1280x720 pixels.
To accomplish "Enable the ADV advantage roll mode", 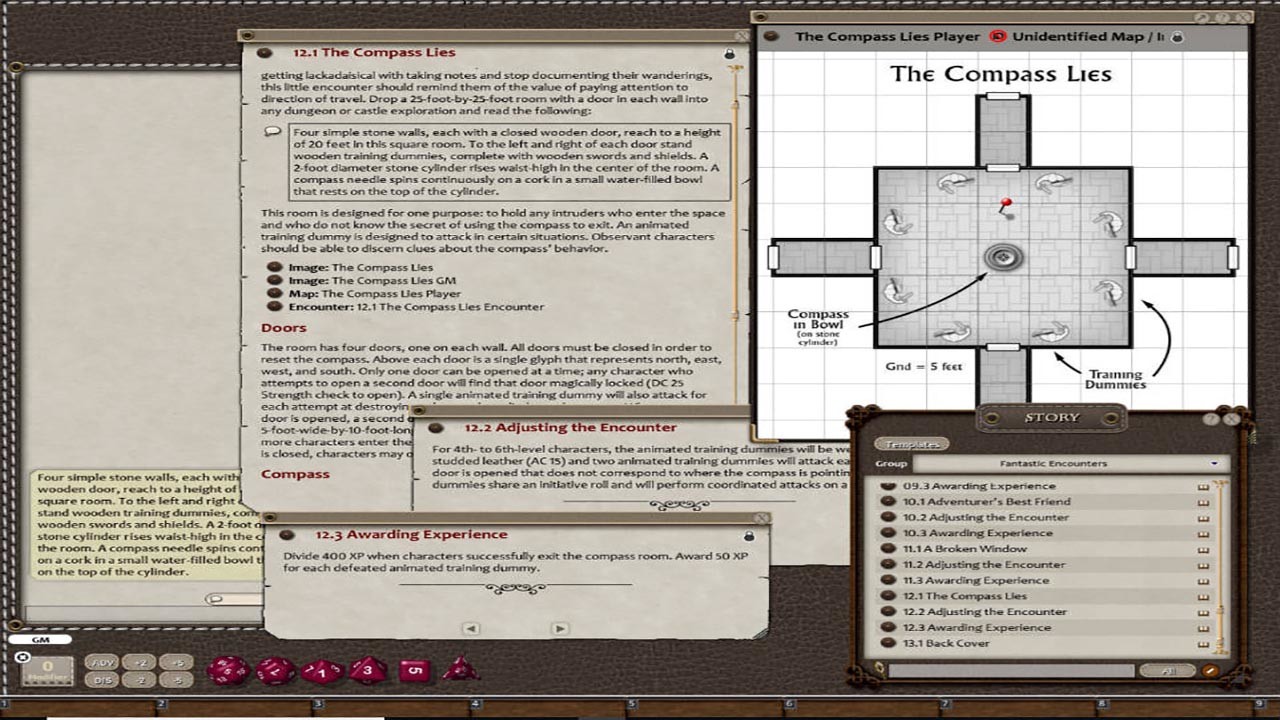I will (100, 664).
